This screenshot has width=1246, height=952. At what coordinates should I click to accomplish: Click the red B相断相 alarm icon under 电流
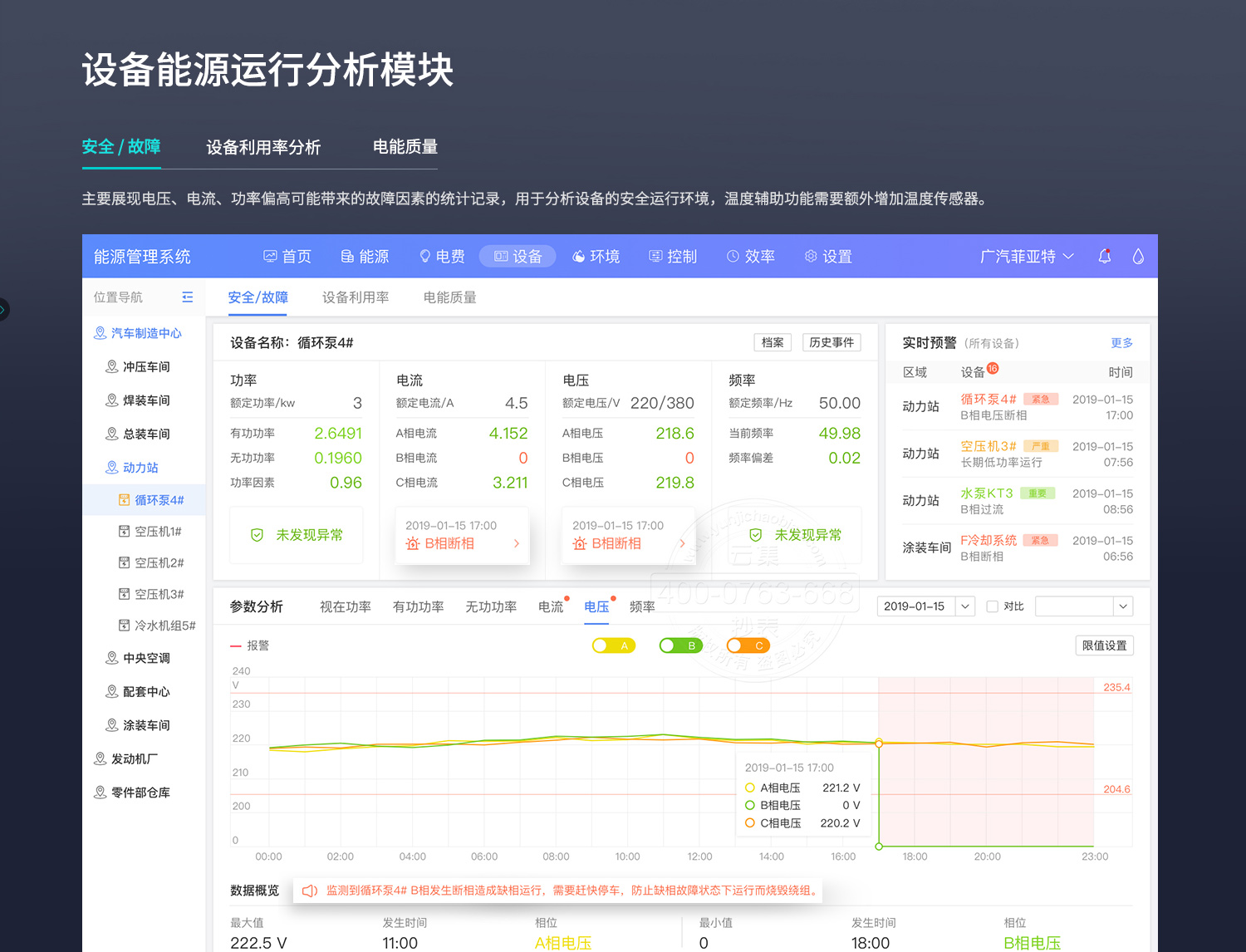coord(413,544)
